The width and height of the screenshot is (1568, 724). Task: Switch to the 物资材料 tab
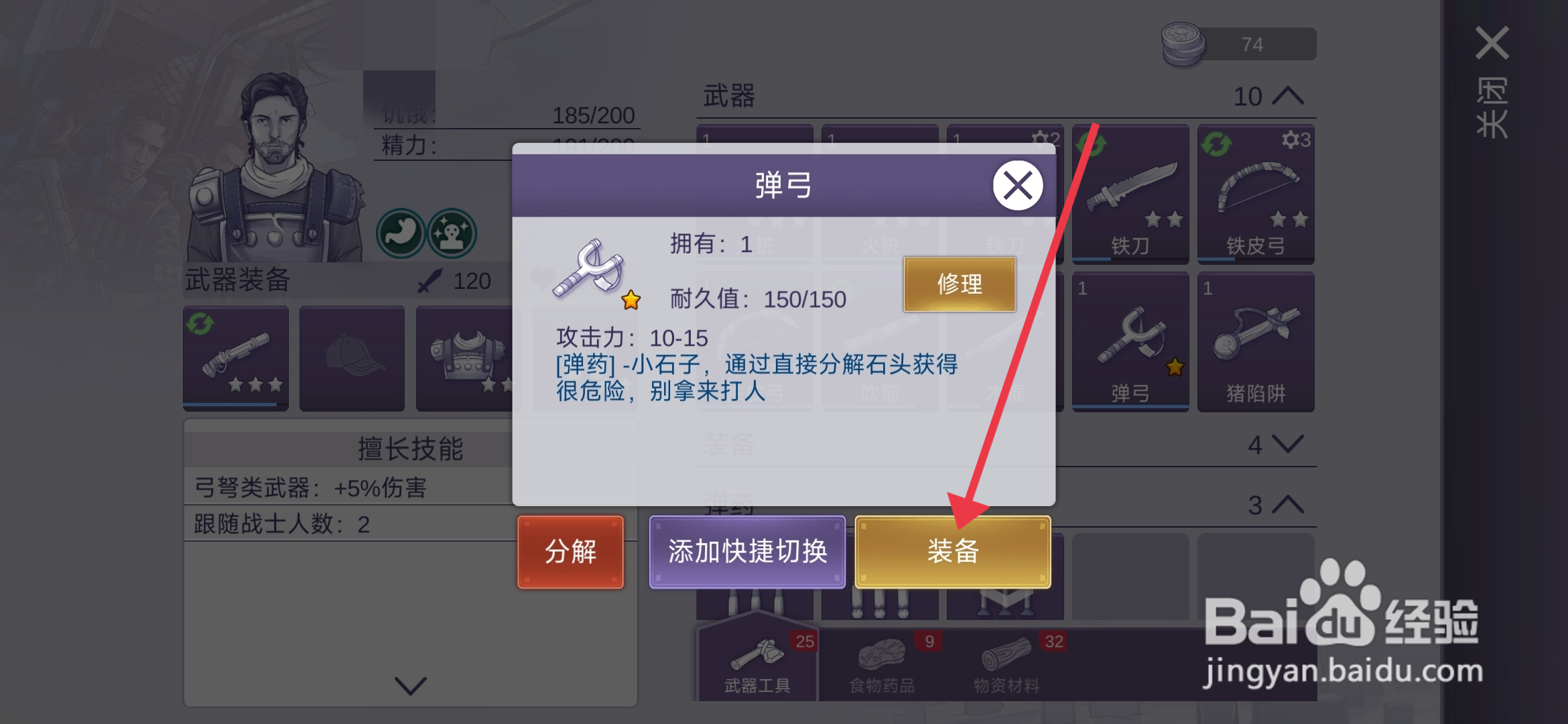[x=1006, y=663]
